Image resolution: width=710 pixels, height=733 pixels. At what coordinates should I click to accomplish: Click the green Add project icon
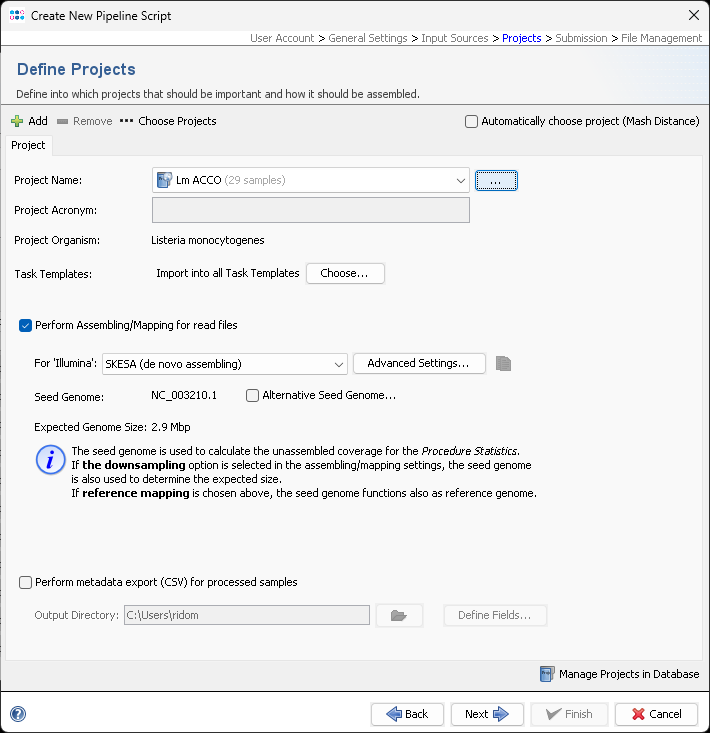[17, 121]
